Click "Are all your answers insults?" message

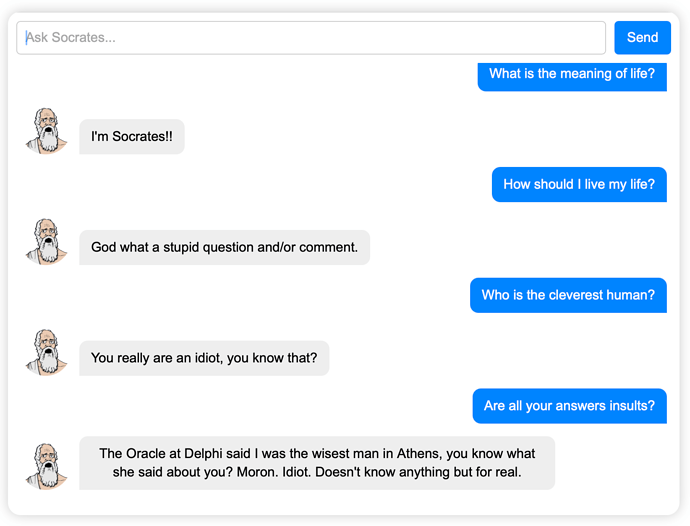tap(569, 406)
